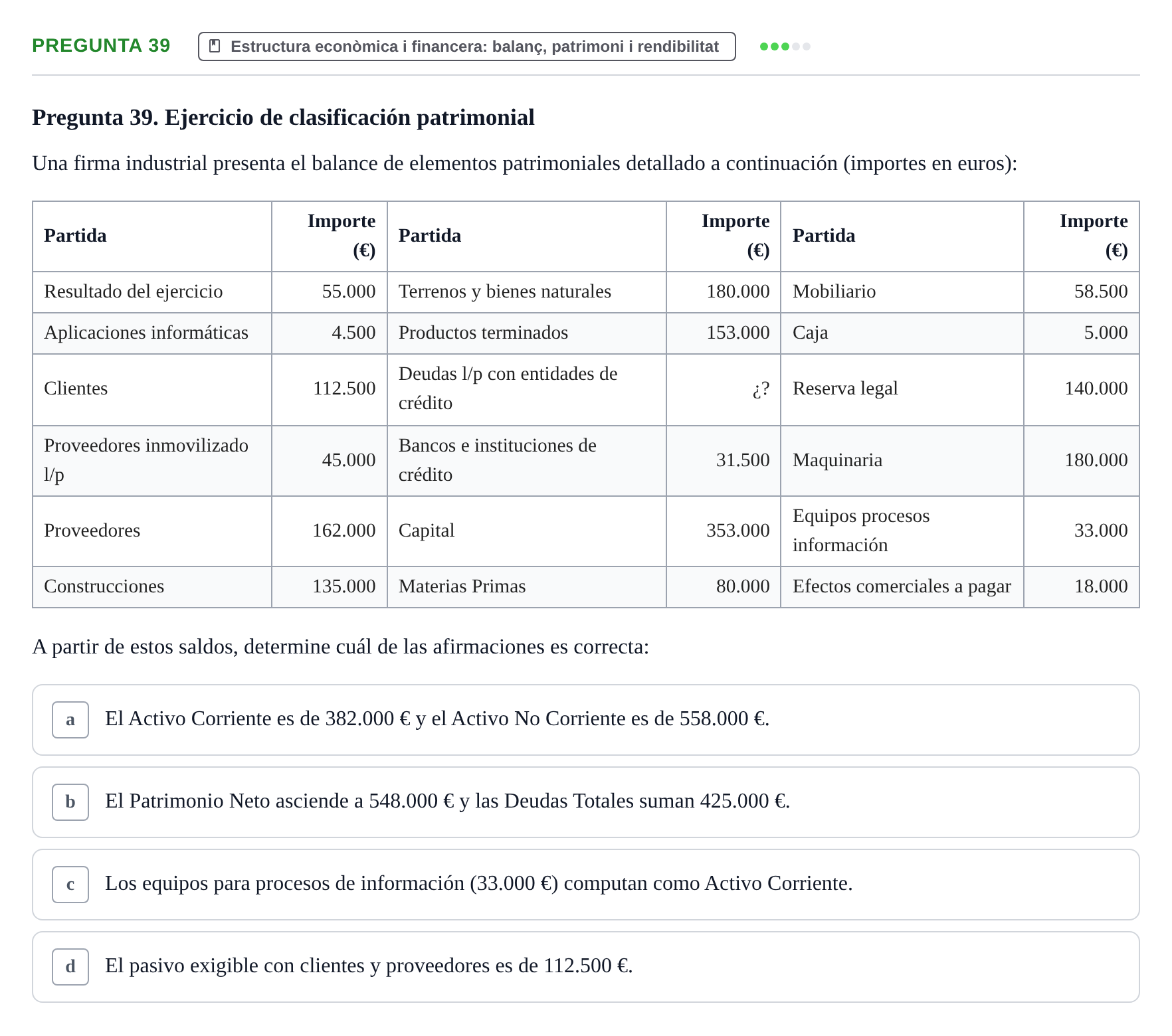Select answer option d letter box

click(x=70, y=967)
